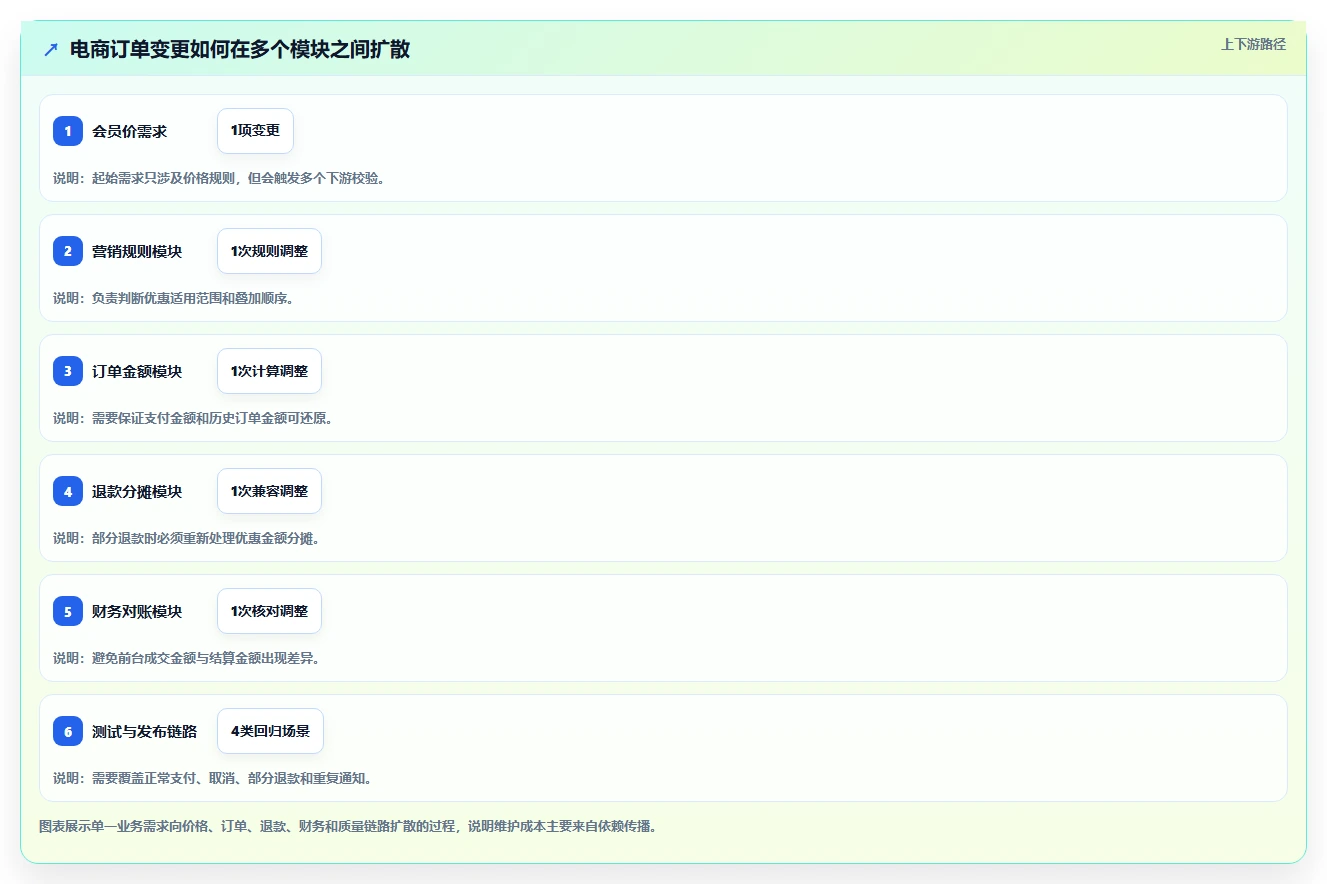
Task: Click the note 起始需求只涉及价格规则
Action: (219, 178)
